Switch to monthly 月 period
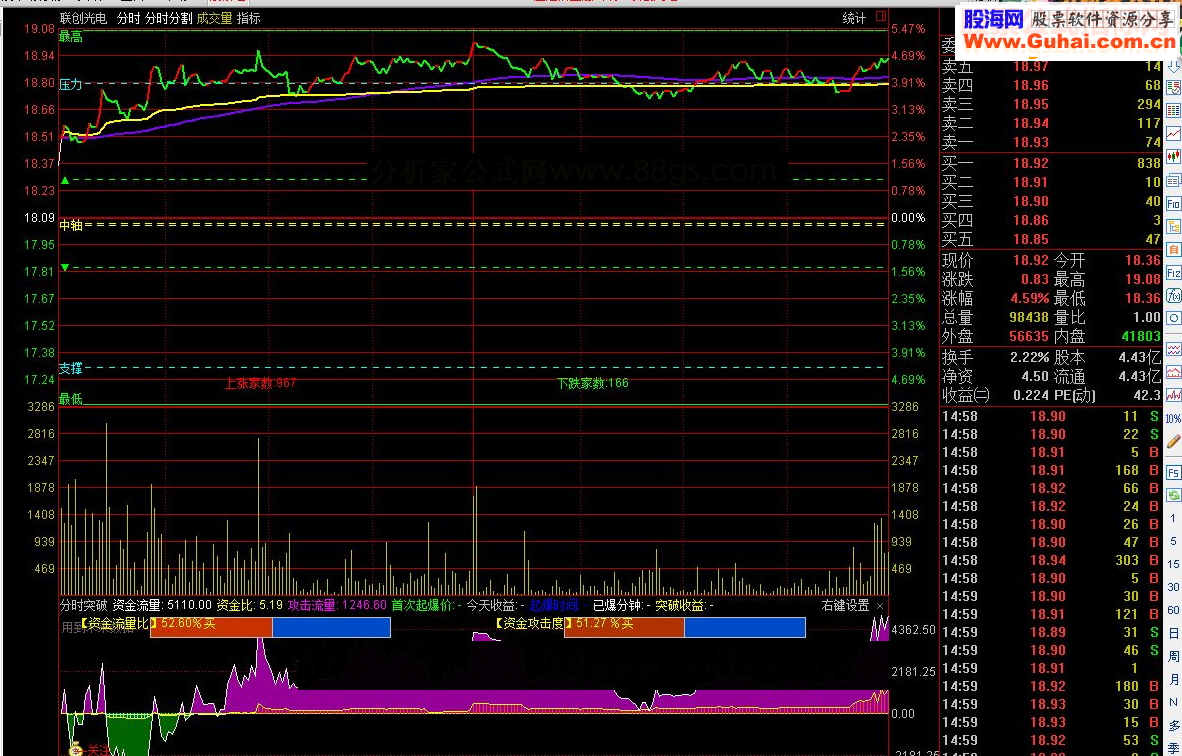The image size is (1182, 756). click(1173, 679)
